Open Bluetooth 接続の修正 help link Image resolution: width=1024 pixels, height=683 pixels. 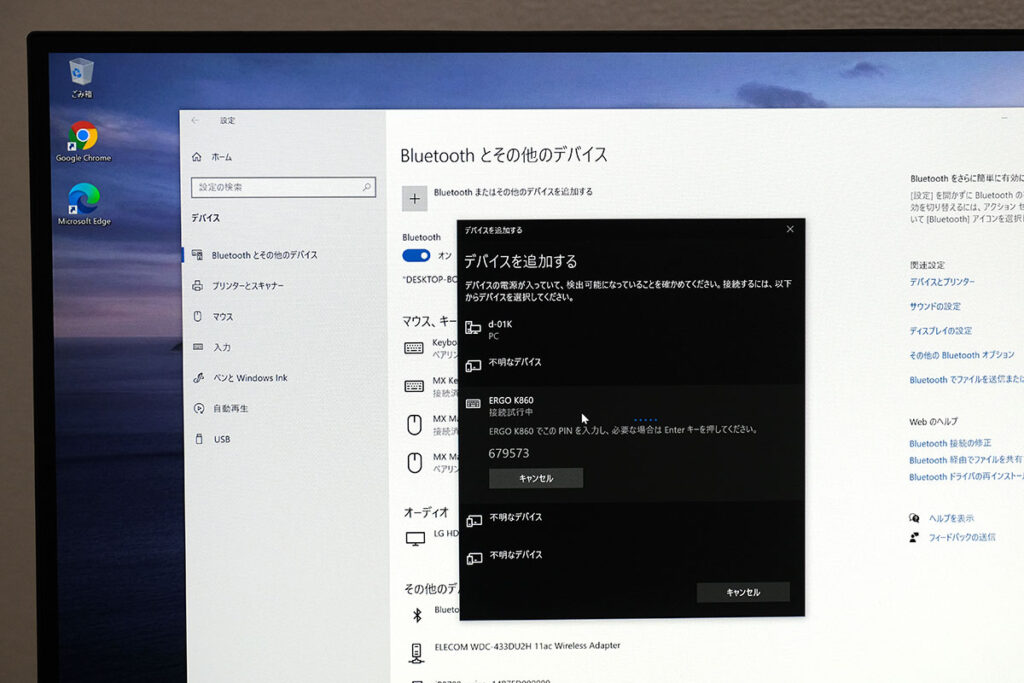click(950, 443)
